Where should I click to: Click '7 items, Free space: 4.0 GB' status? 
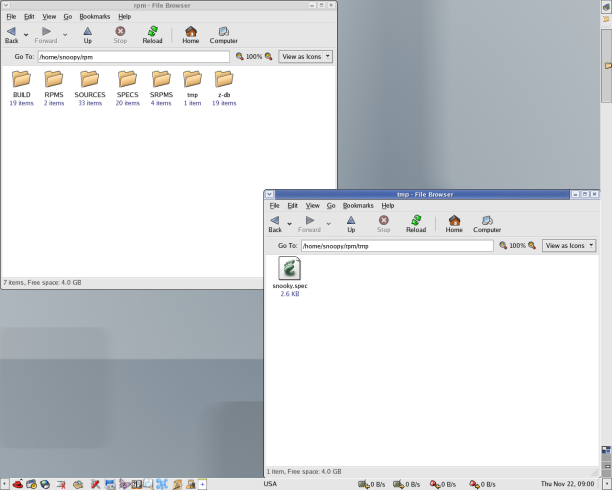(43, 282)
